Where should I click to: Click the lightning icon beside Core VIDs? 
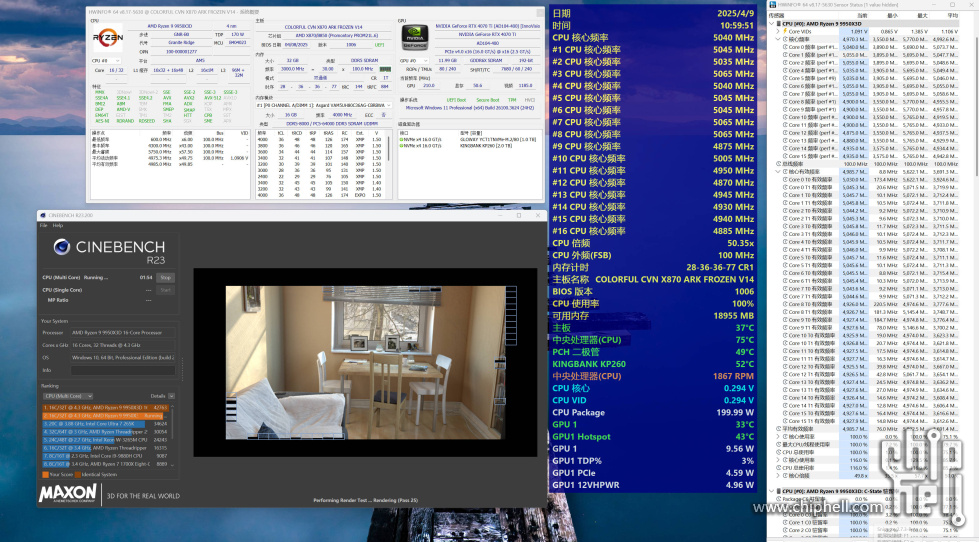coord(785,31)
